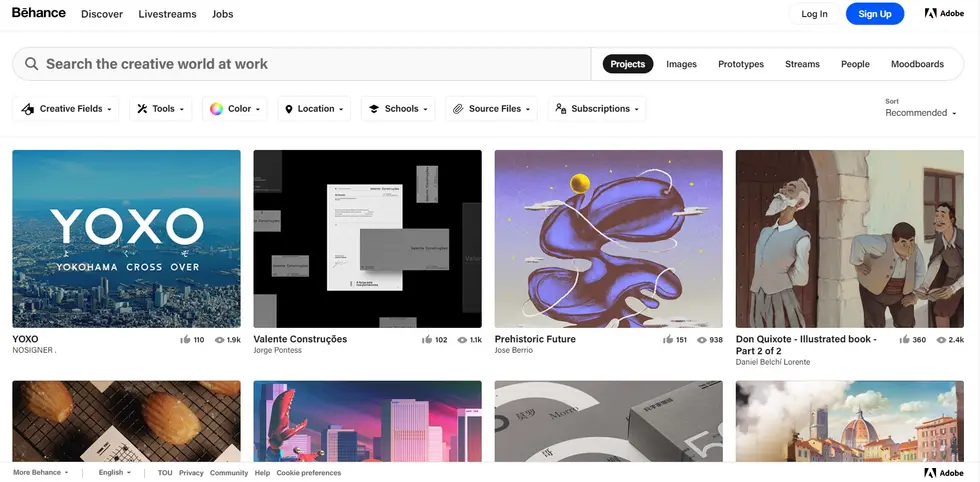Screen dimensions: 980x482
Task: Click thumbs-up icon on Don Quixote project
Action: click(x=904, y=340)
